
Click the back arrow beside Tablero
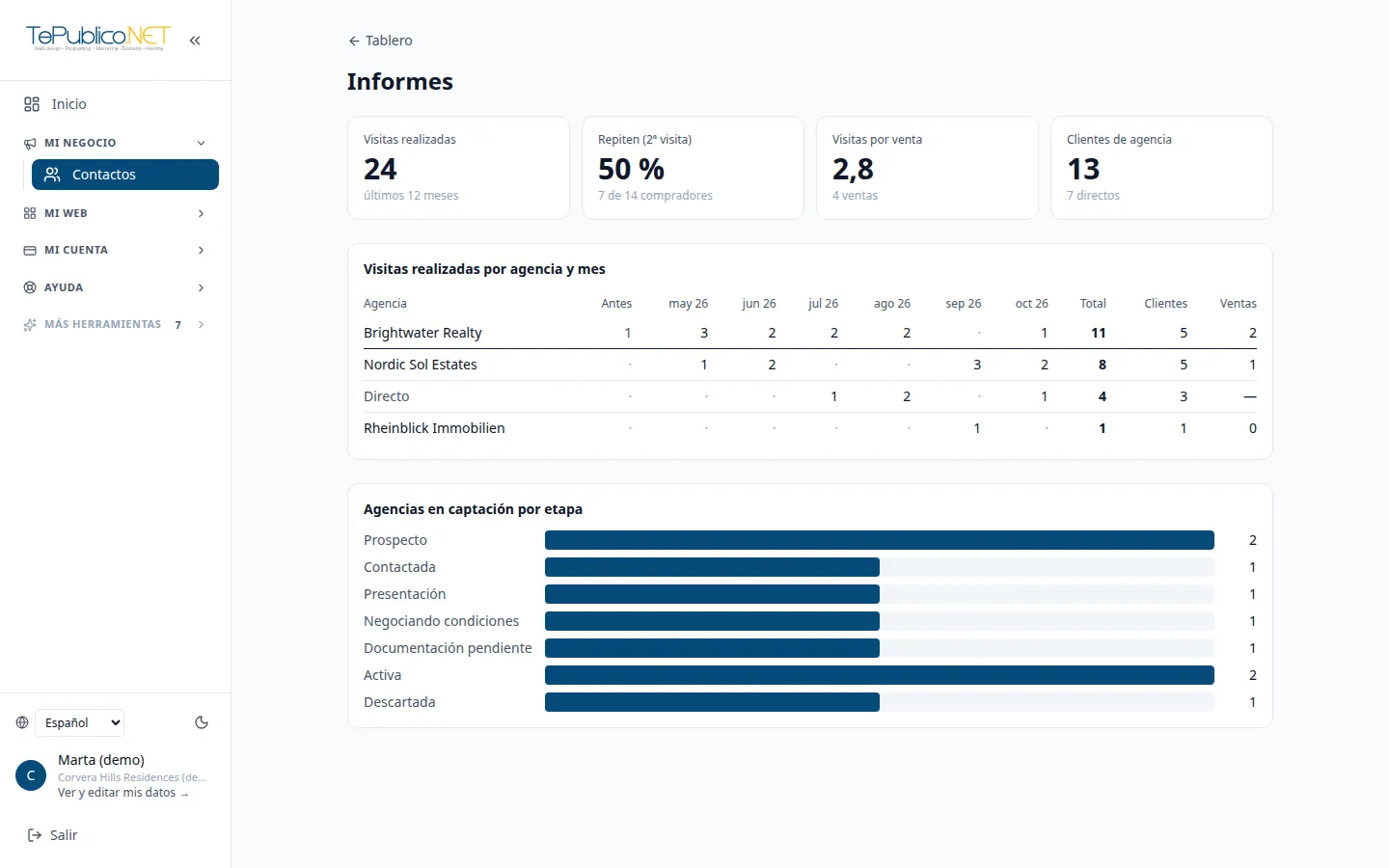[x=354, y=41]
